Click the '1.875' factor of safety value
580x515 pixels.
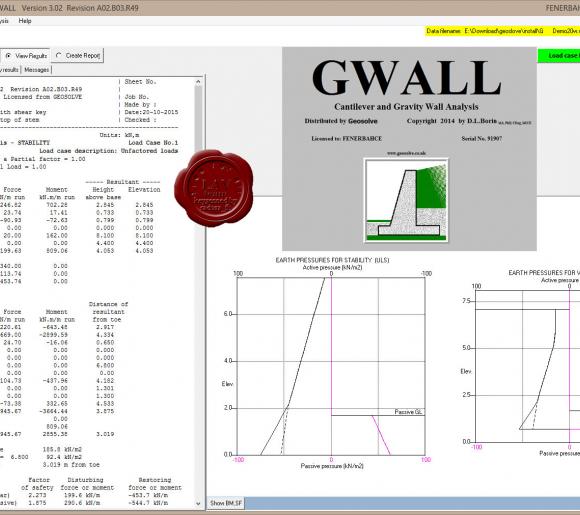37,503
